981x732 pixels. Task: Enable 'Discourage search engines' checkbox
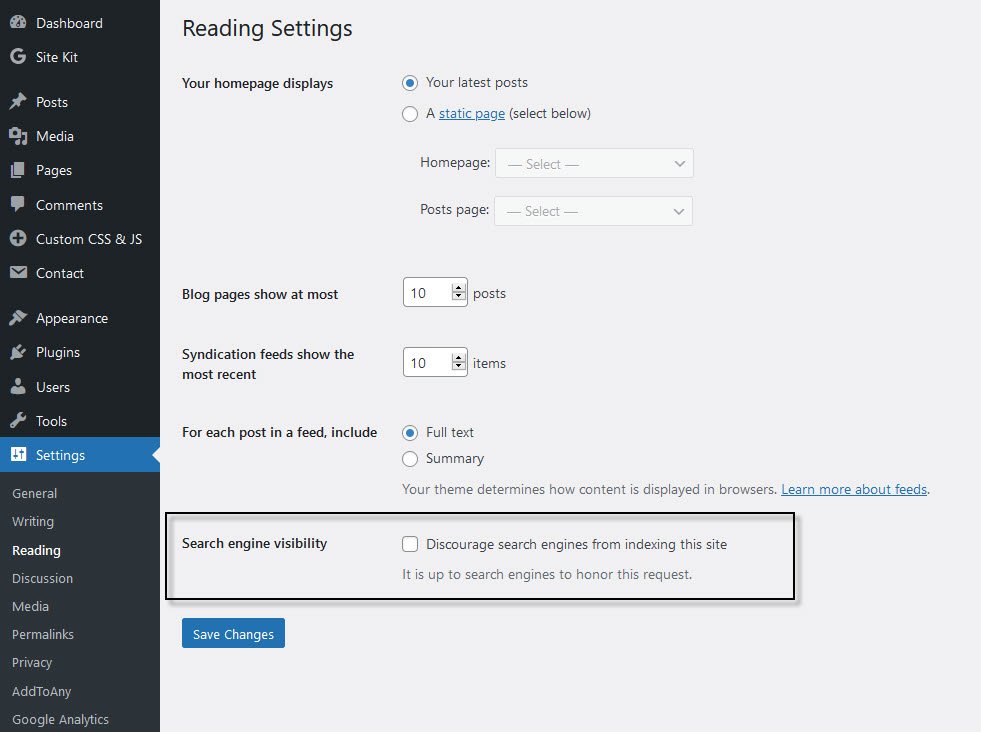click(x=410, y=544)
